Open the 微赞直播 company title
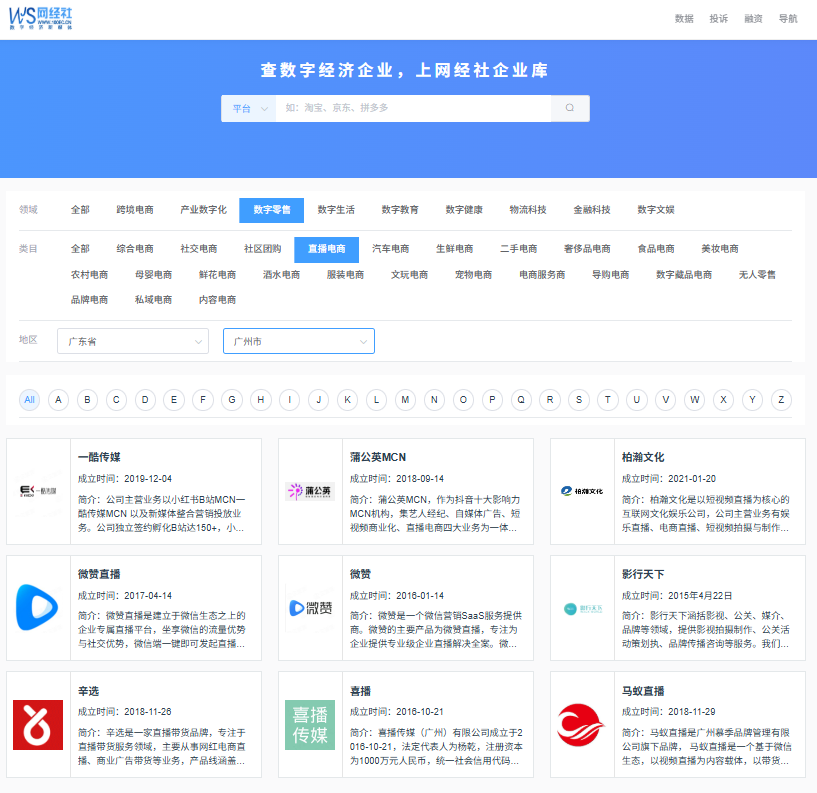 (99, 574)
